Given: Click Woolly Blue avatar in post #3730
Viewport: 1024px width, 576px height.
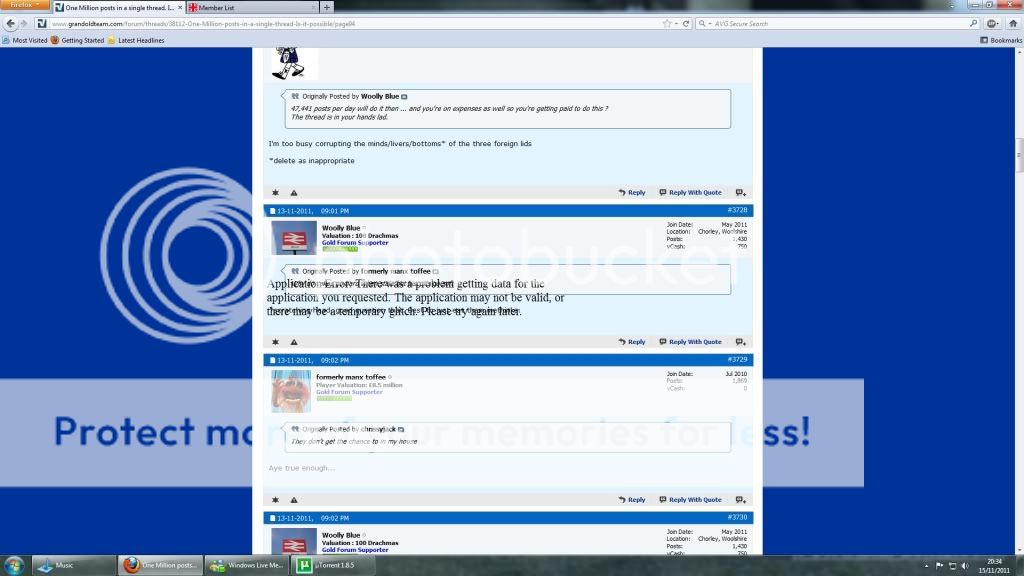Looking at the screenshot, I should [294, 541].
